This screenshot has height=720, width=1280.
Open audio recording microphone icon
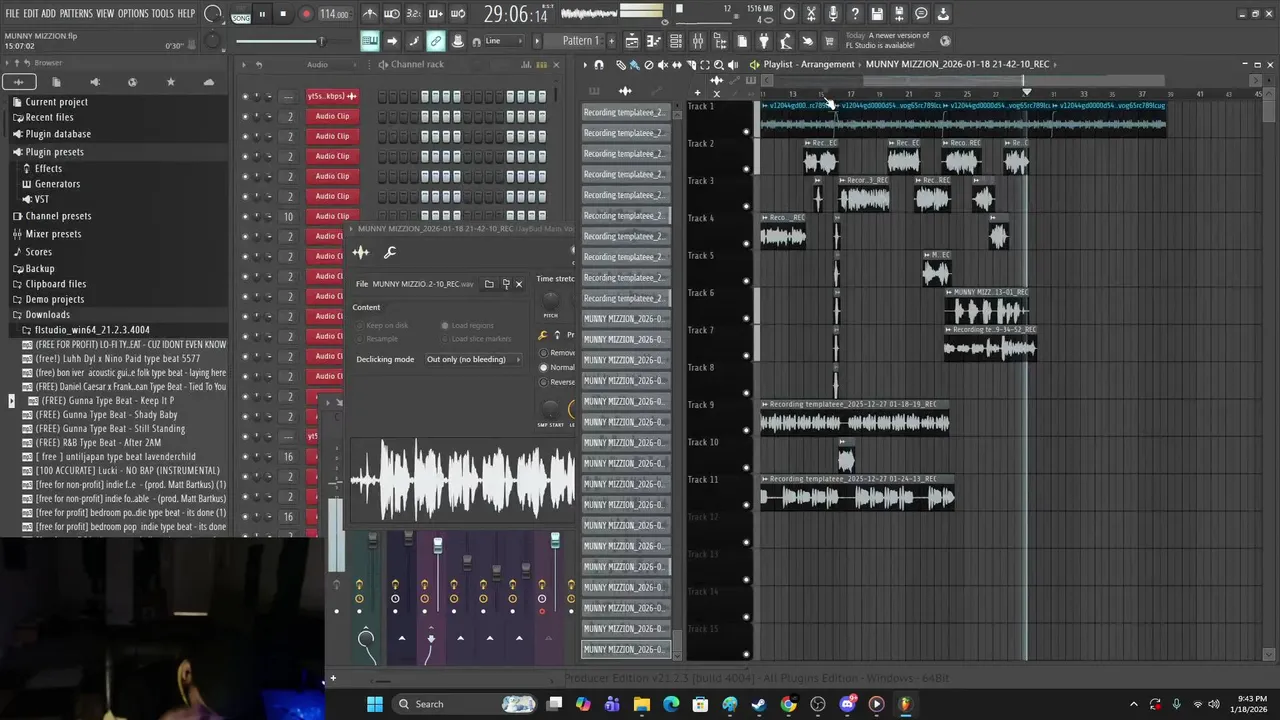click(833, 14)
